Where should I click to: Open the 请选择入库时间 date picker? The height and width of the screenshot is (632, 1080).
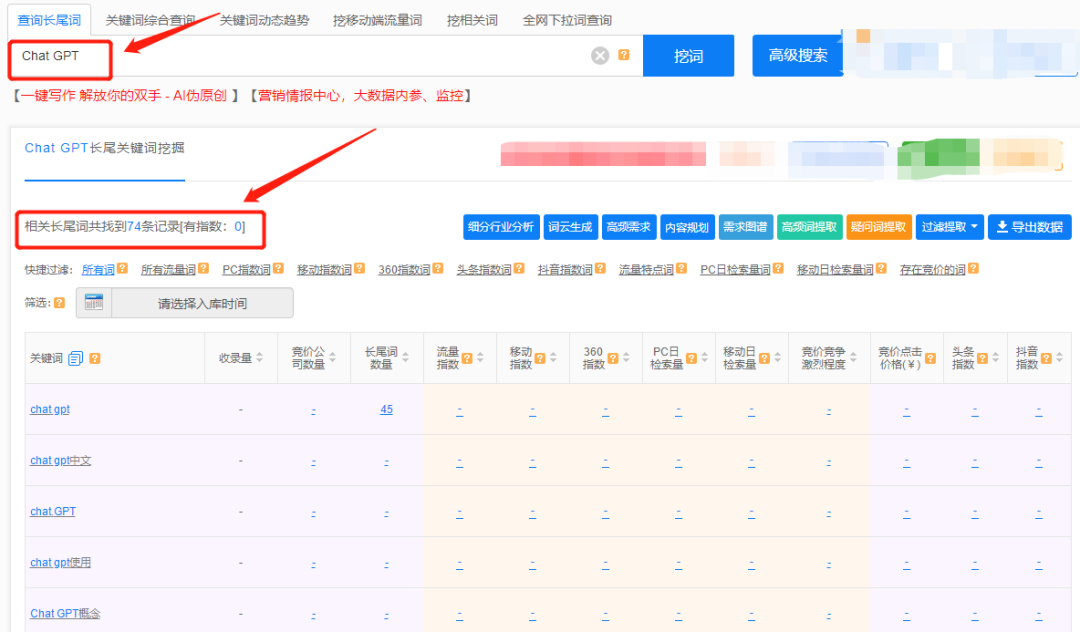tap(202, 303)
